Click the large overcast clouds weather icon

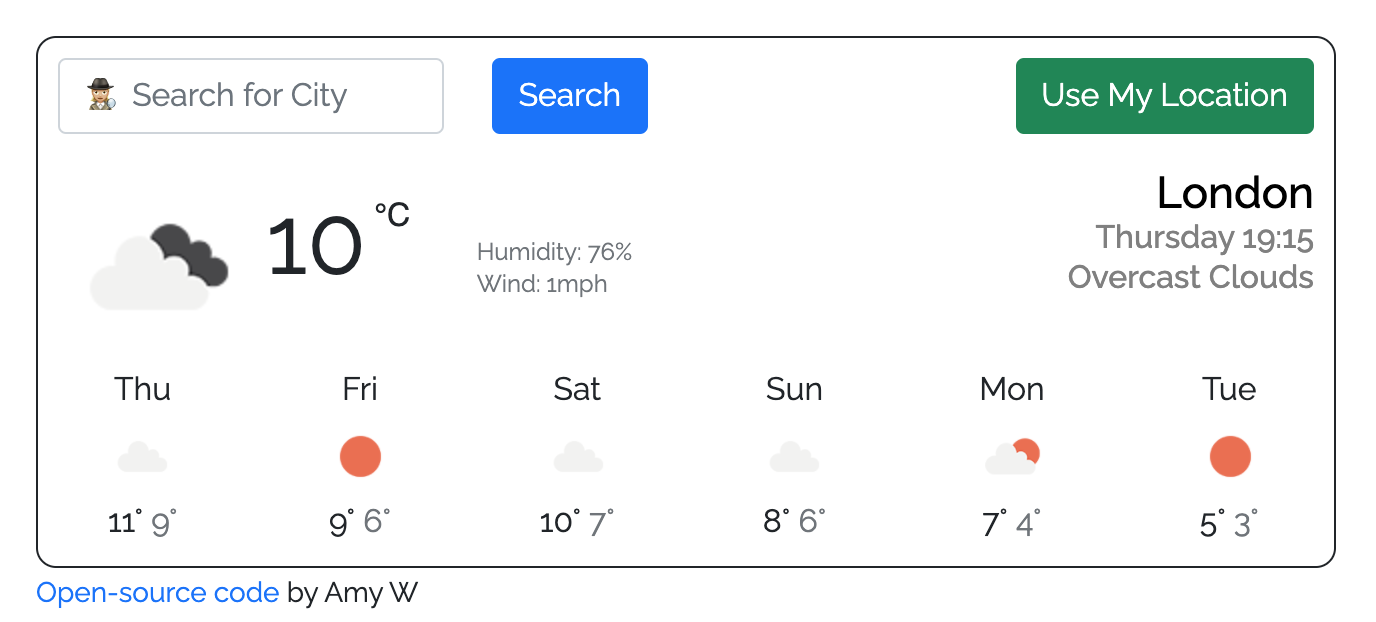pyautogui.click(x=160, y=267)
